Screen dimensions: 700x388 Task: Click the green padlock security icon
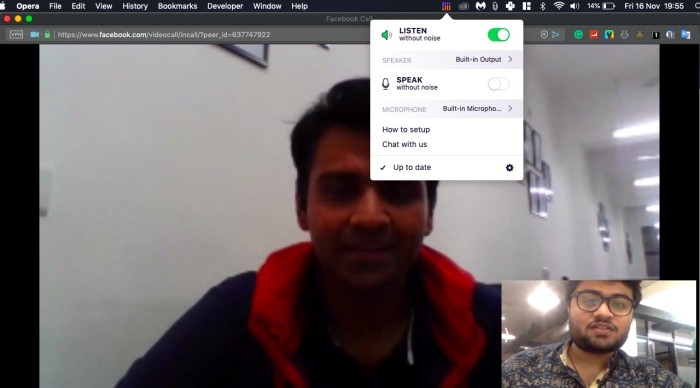pyautogui.click(x=47, y=34)
